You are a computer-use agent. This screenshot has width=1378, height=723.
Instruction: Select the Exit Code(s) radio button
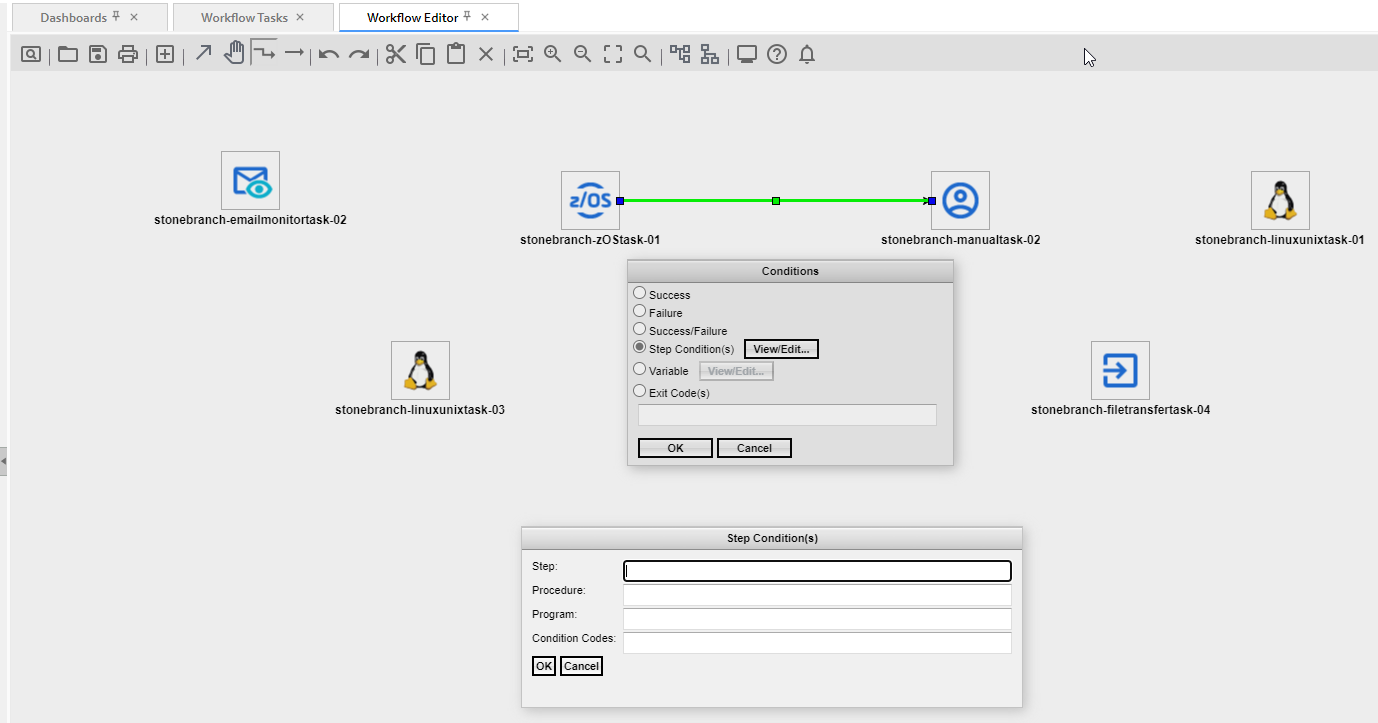pos(640,392)
